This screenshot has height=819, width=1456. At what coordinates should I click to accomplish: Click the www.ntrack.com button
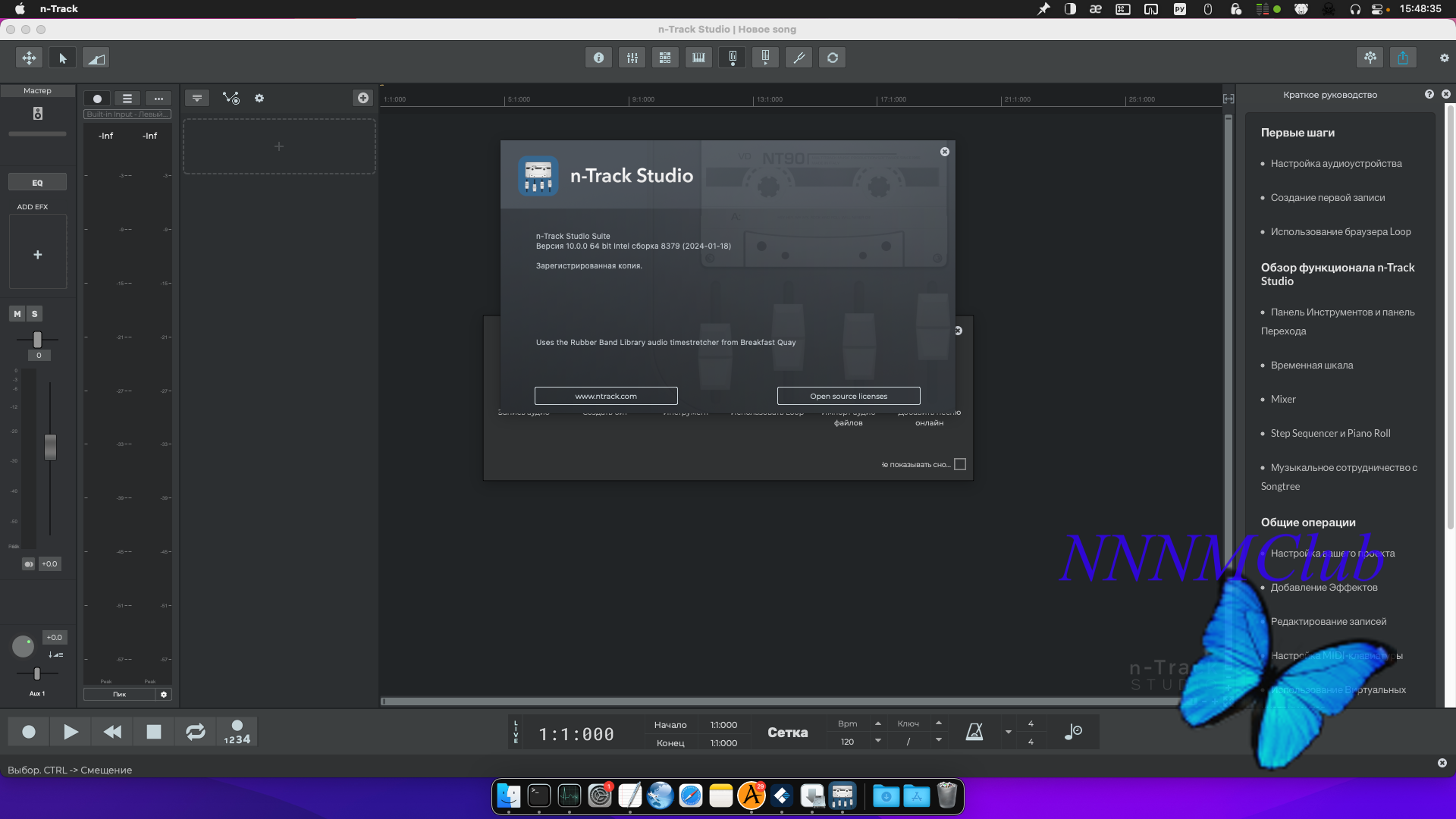tap(606, 396)
